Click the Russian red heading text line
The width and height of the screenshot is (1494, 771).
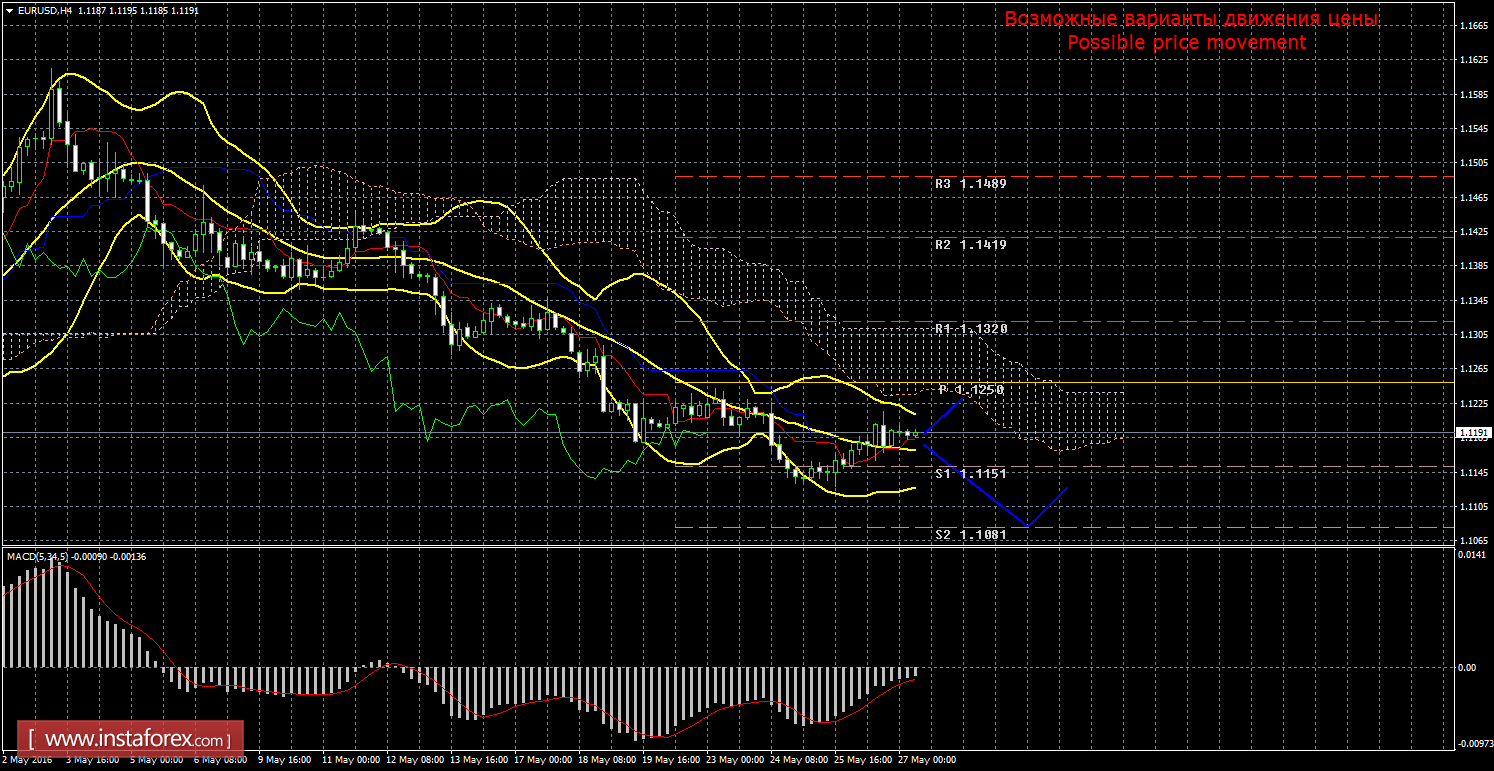[x=1191, y=20]
